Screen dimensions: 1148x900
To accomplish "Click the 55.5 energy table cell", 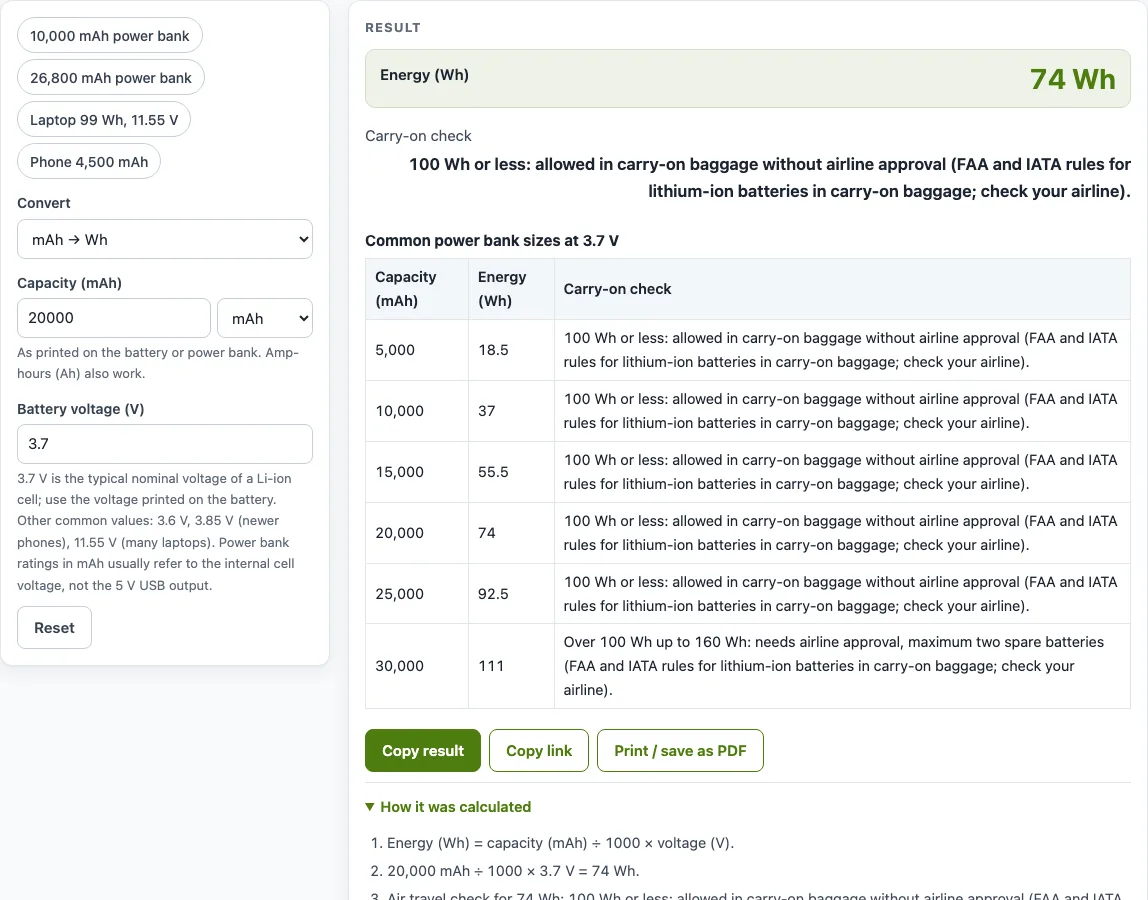I will click(511, 472).
